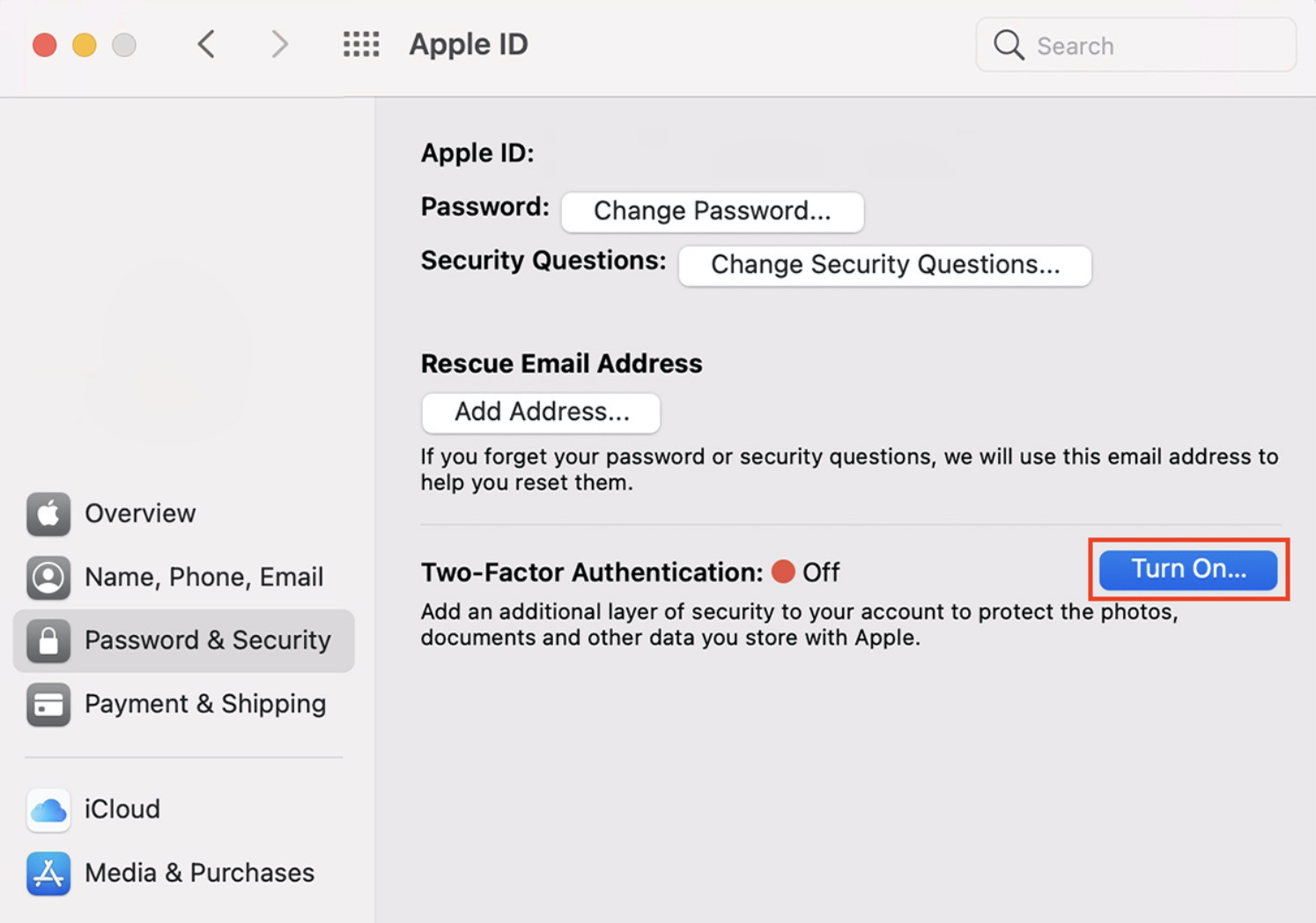Click the Security Questions label

[543, 261]
